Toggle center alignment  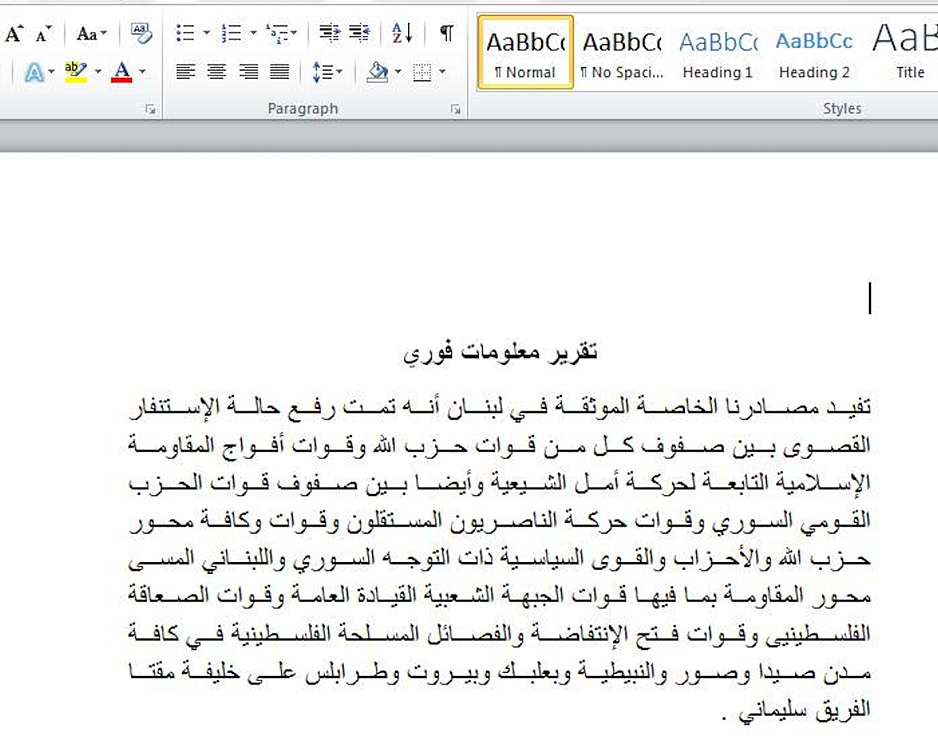click(x=216, y=72)
